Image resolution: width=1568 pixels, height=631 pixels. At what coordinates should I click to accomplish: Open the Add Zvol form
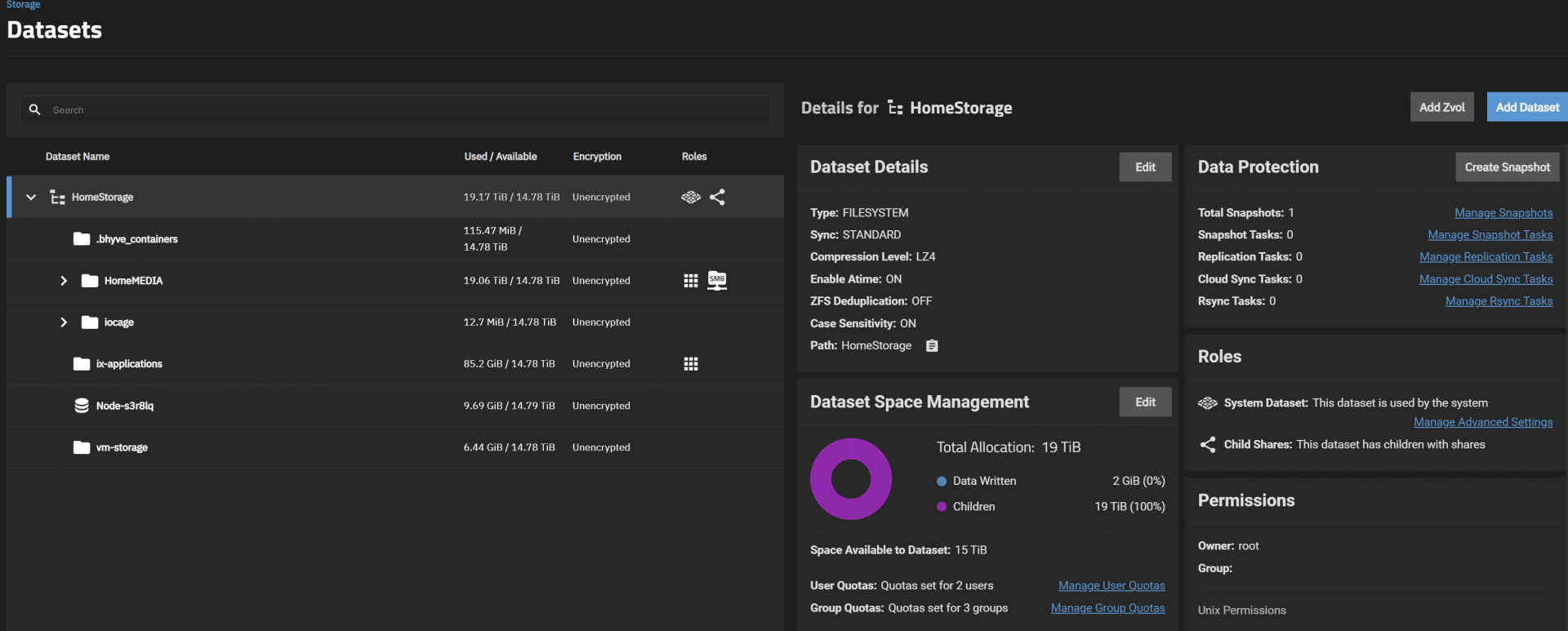1442,107
